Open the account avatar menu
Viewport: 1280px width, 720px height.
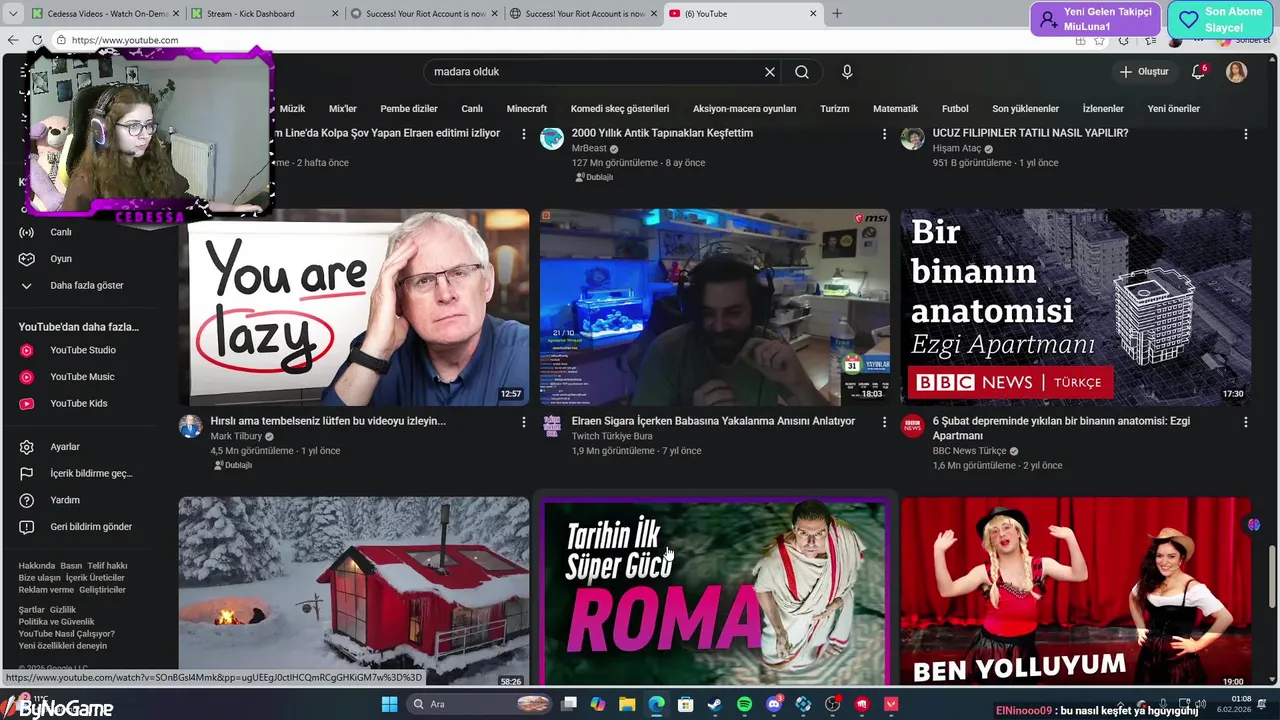[x=1237, y=72]
